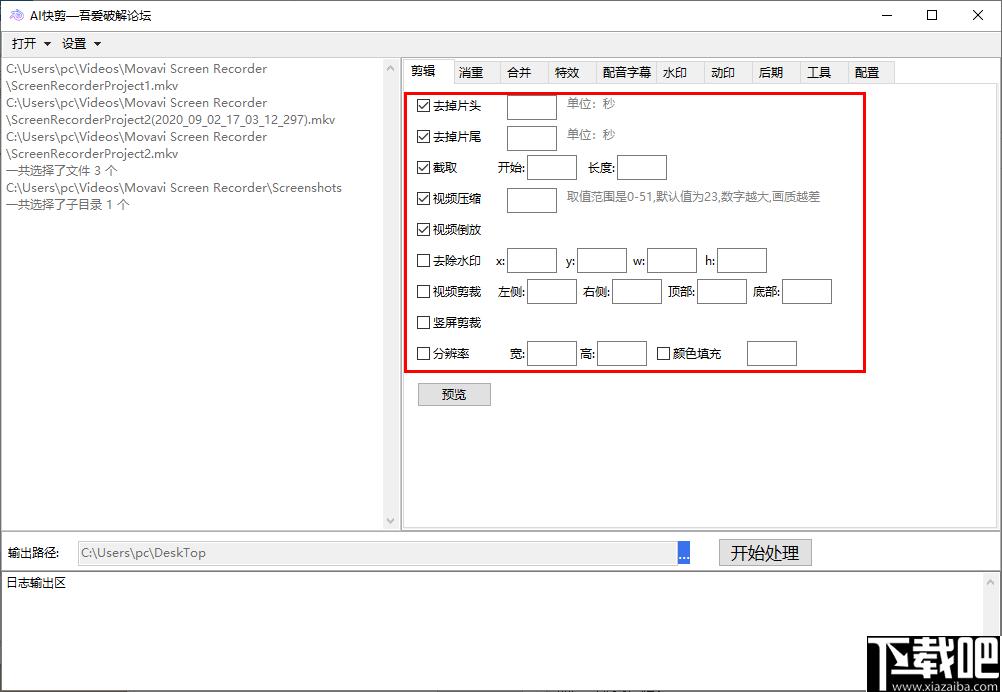Enable the 去除水印 checkbox
The image size is (1002, 692).
point(423,261)
